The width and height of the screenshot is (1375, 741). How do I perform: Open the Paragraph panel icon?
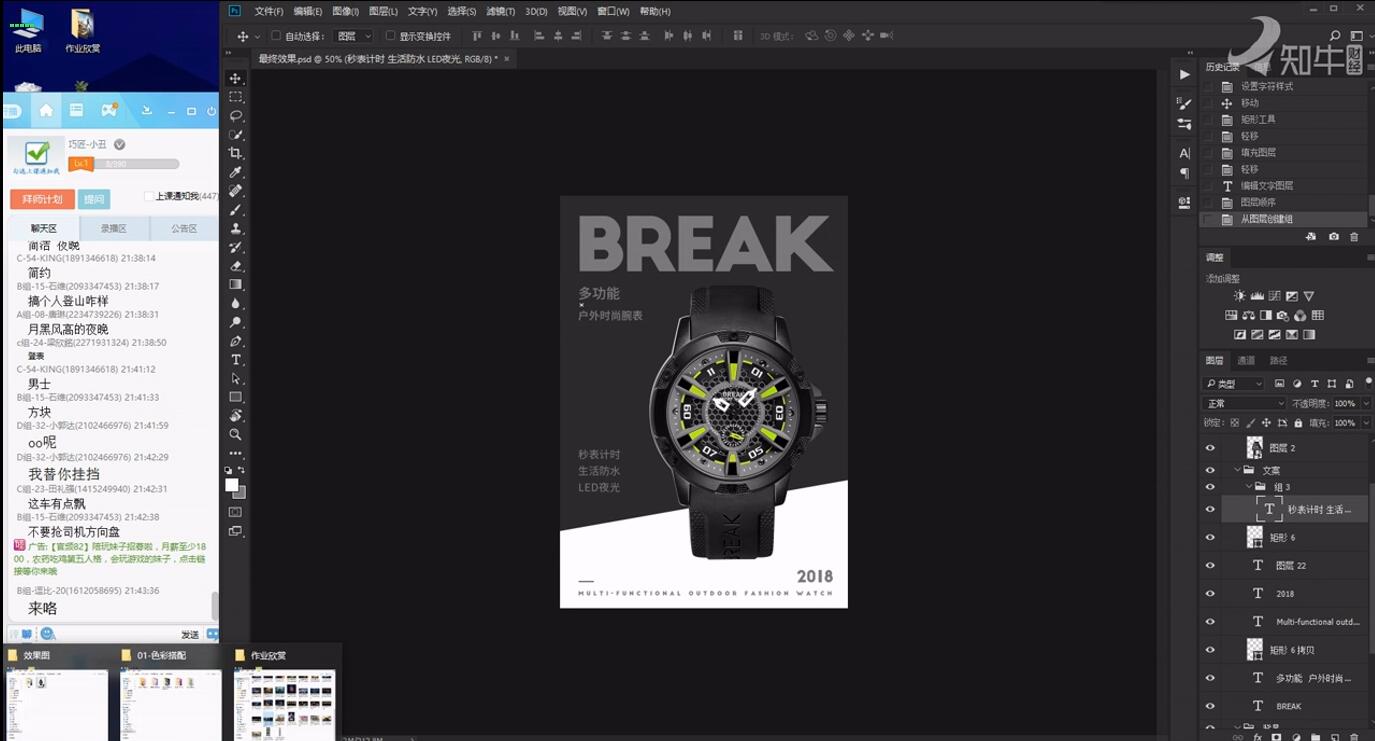tap(1185, 173)
